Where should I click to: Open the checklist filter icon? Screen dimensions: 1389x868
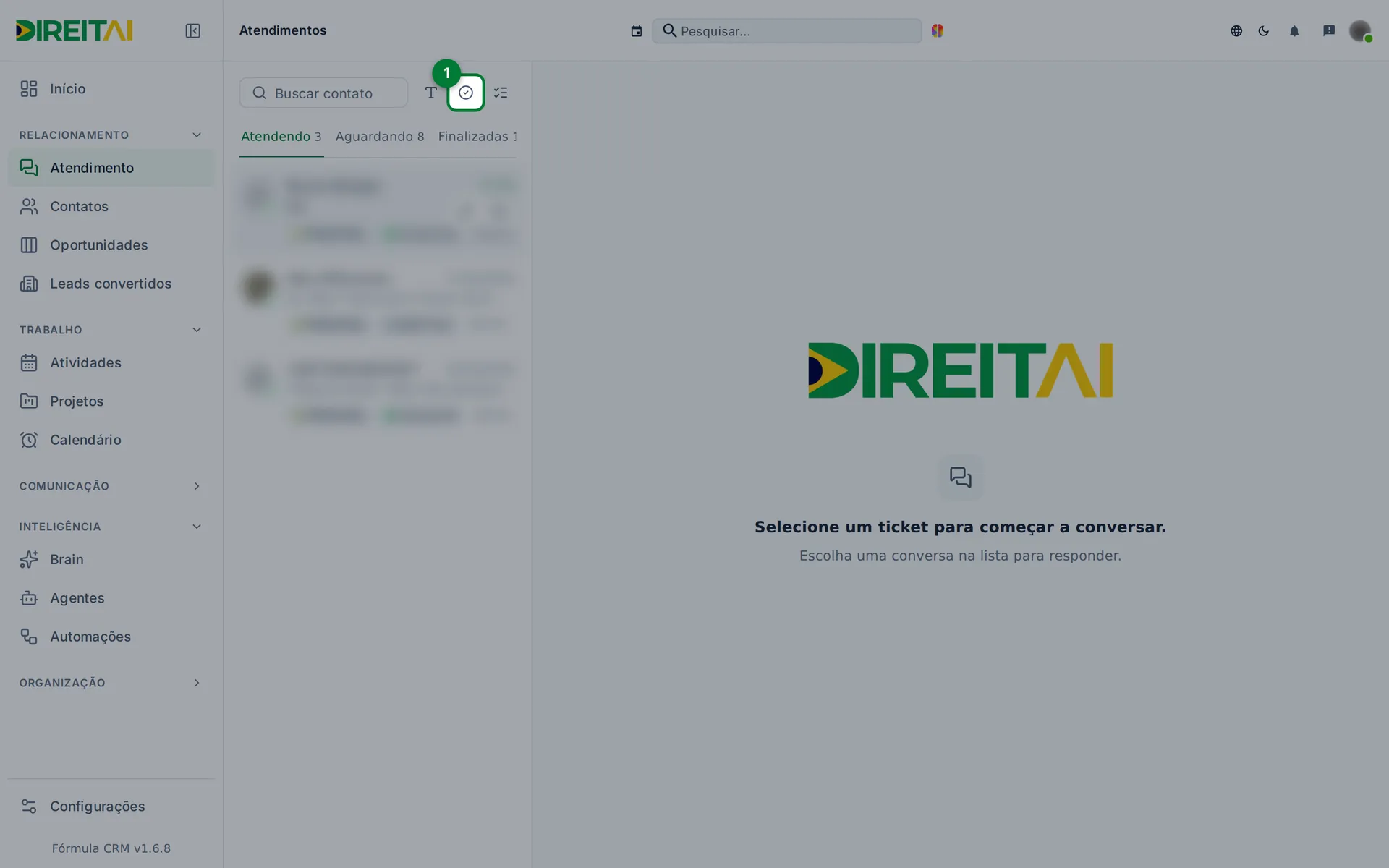(x=501, y=93)
